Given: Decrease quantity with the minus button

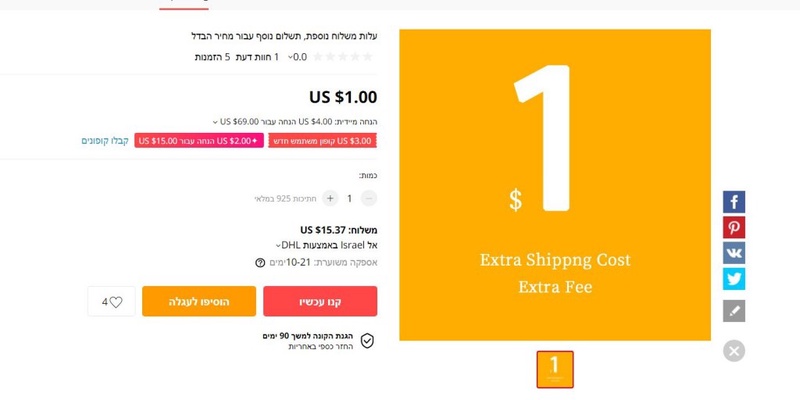Looking at the screenshot, I should [369, 198].
